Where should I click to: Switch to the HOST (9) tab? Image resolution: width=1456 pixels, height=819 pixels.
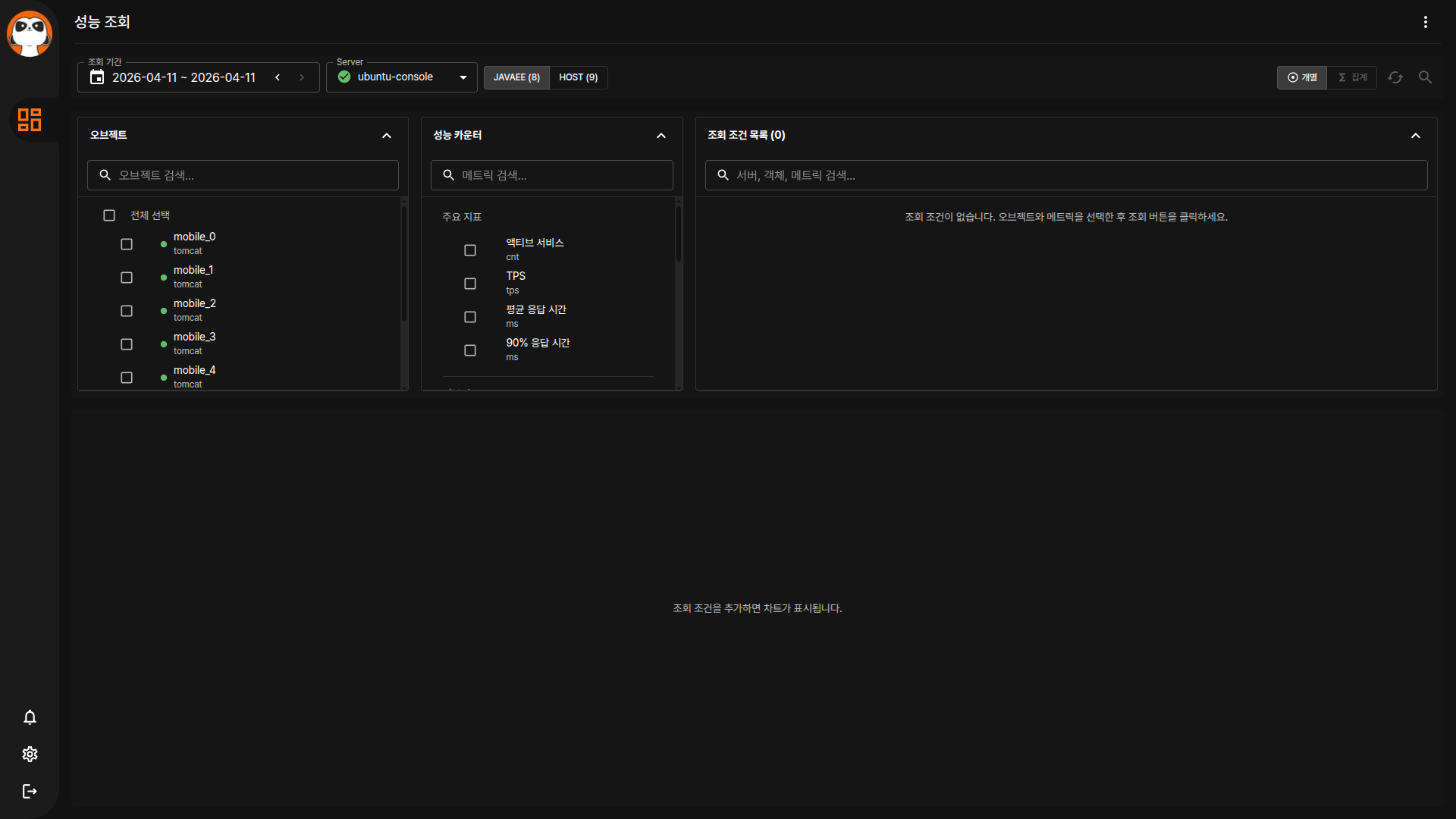(x=578, y=77)
